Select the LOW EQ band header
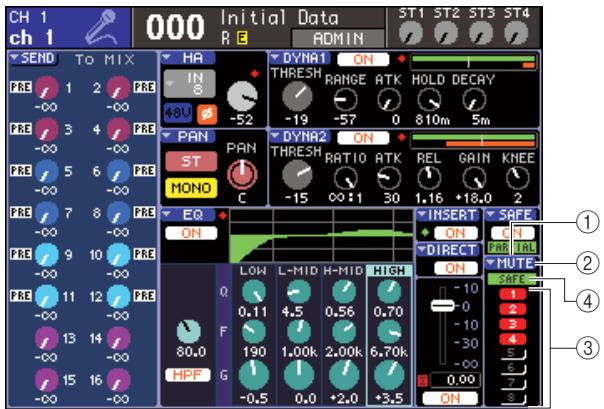 pyautogui.click(x=253, y=271)
